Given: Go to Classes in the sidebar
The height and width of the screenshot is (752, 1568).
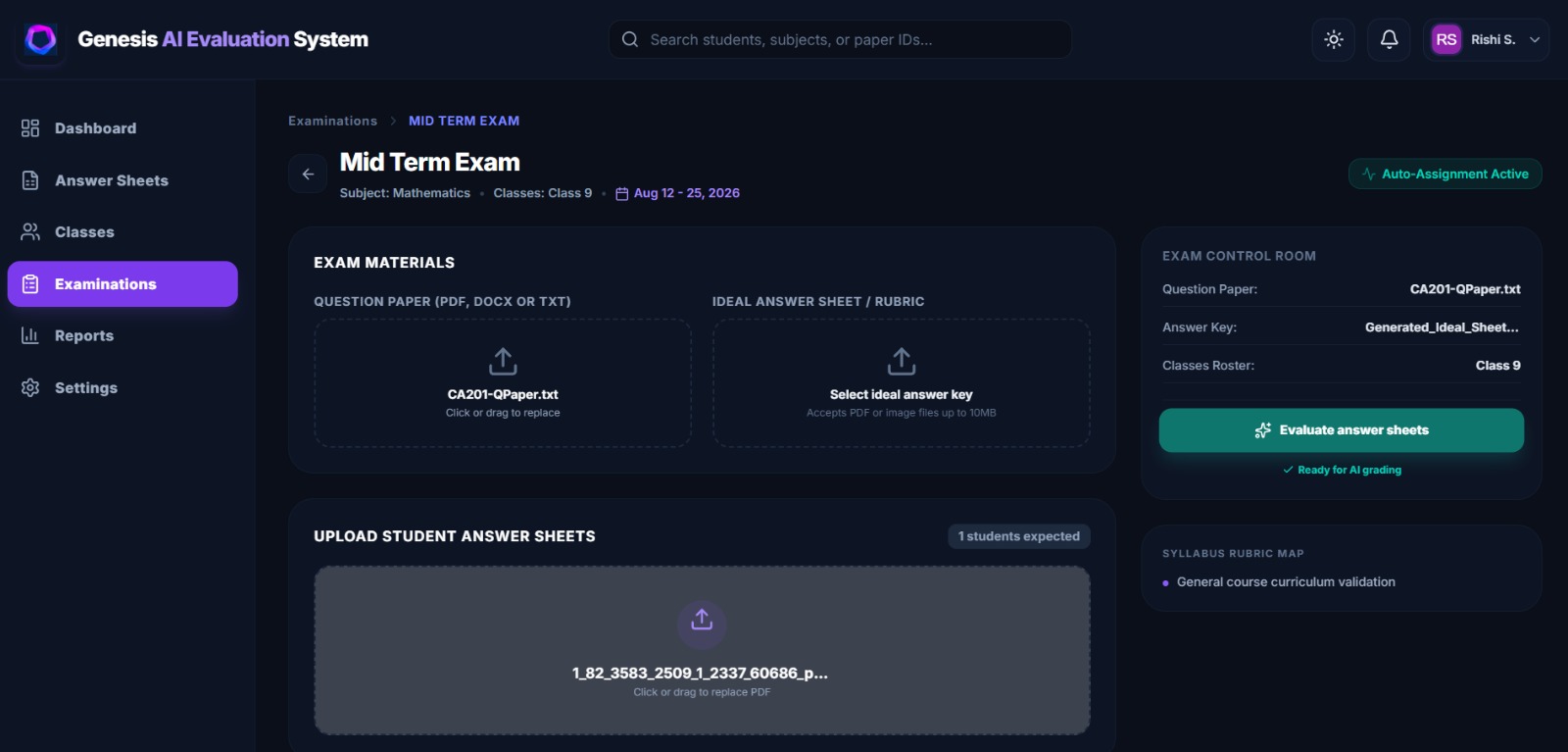Looking at the screenshot, I should point(122,232).
